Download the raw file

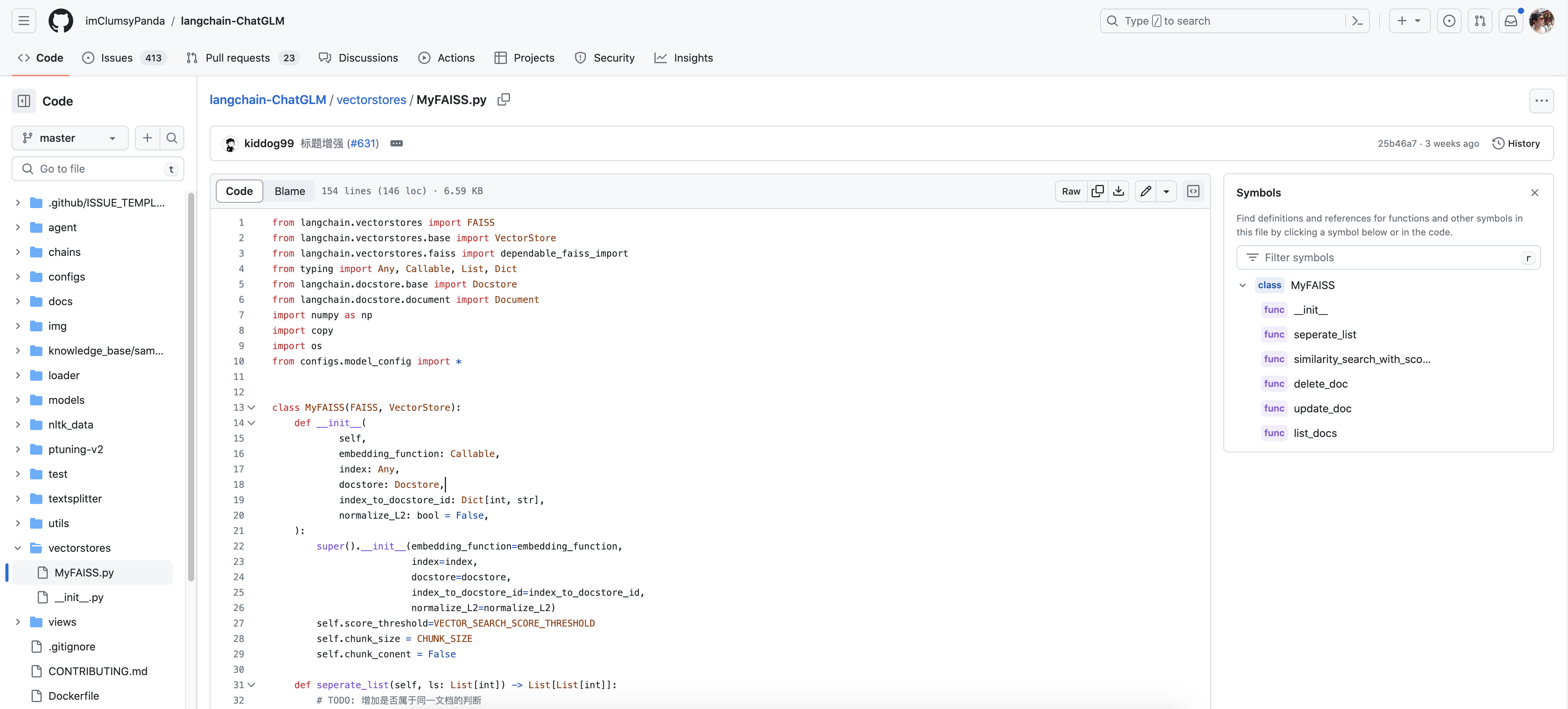[x=1118, y=191]
